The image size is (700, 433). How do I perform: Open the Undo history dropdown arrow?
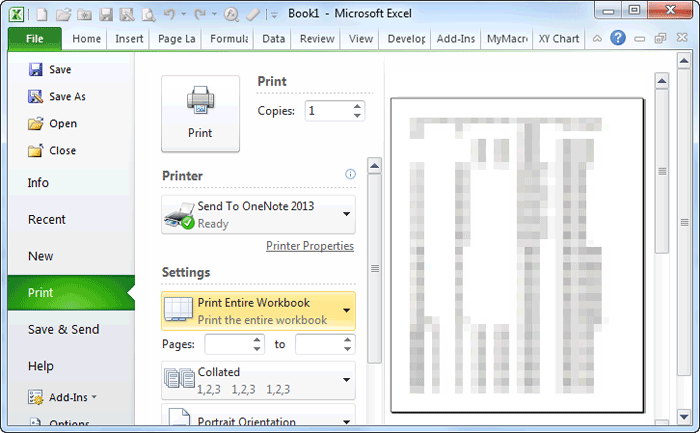point(183,14)
